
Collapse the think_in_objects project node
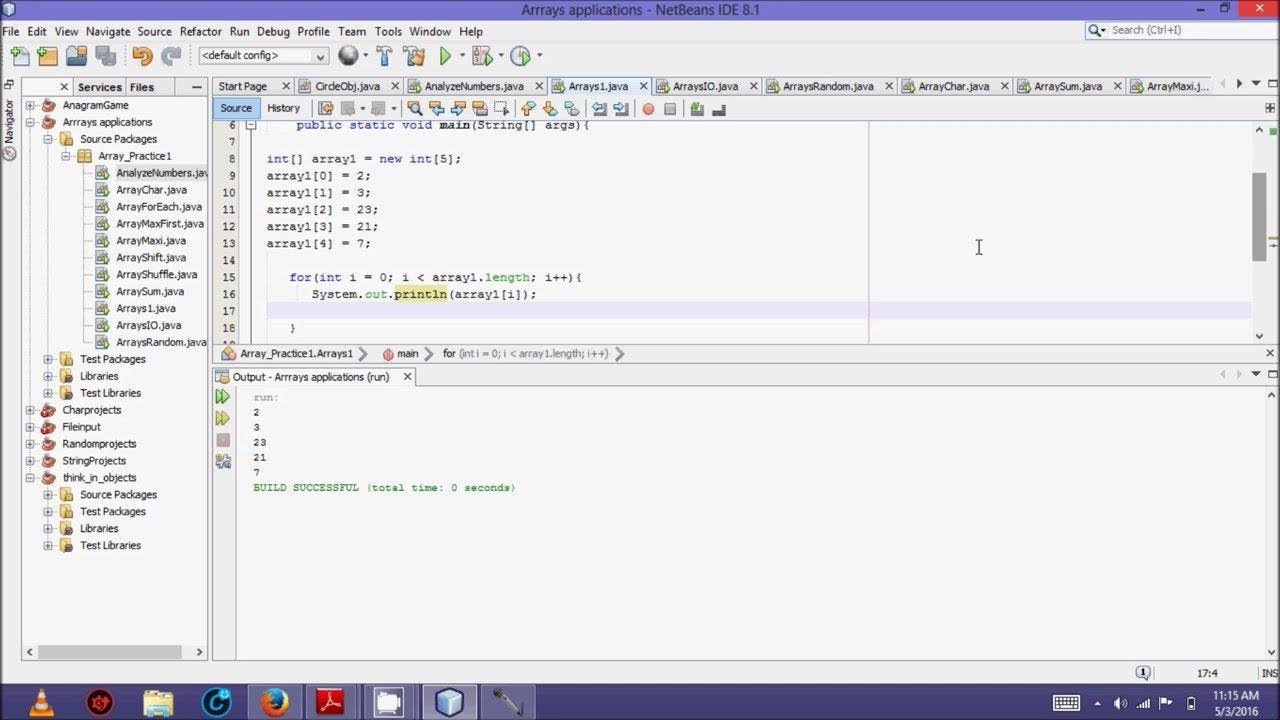click(30, 478)
